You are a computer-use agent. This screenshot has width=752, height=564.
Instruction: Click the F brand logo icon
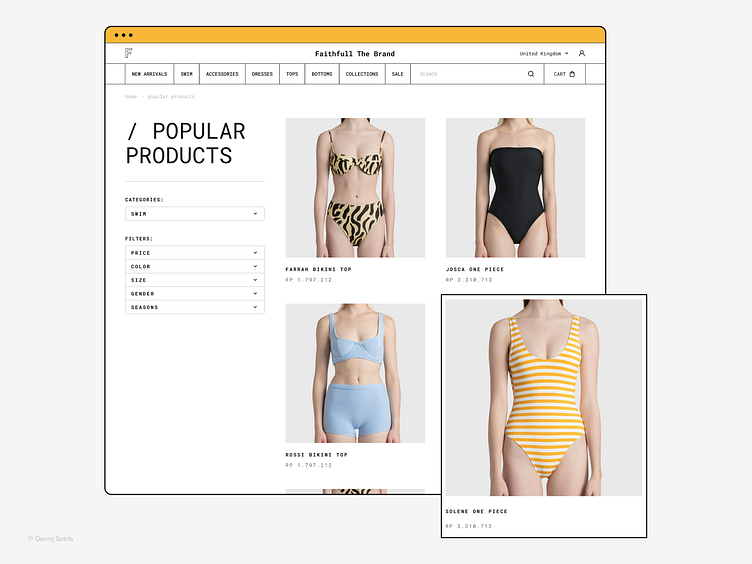coord(129,53)
